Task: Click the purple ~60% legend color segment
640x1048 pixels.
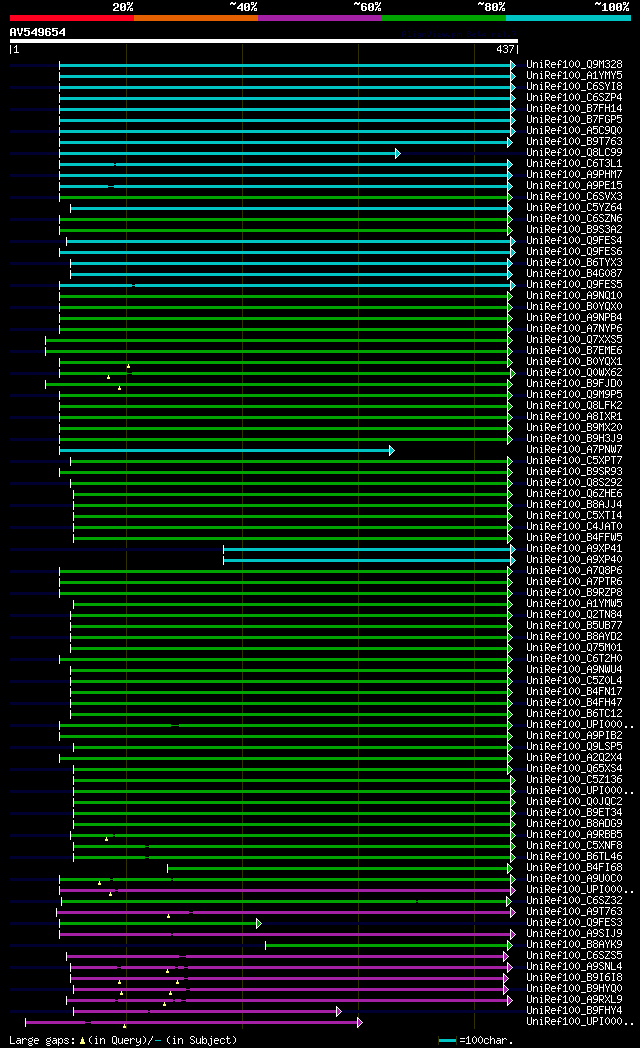Action: (320, 18)
